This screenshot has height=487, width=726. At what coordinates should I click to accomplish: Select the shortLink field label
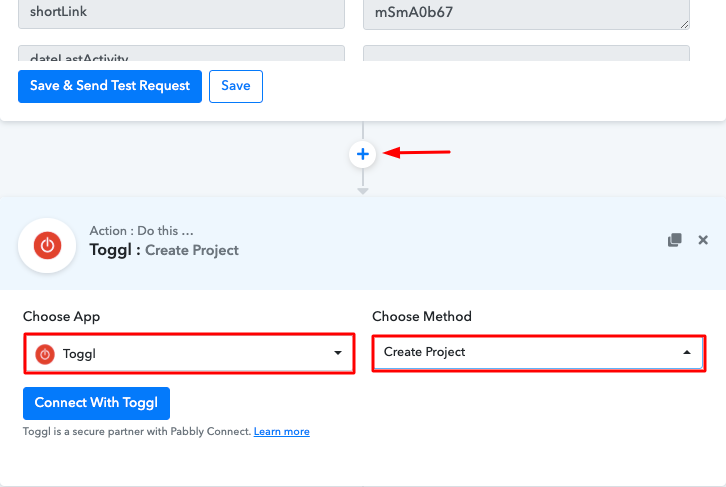click(181, 12)
